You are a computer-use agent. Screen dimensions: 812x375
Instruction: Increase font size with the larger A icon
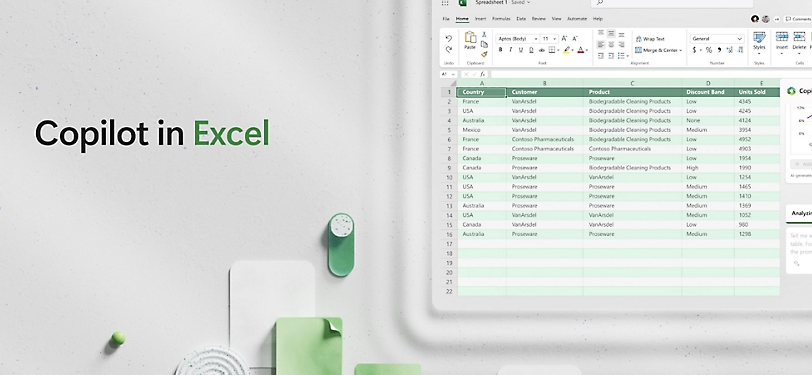pos(564,38)
